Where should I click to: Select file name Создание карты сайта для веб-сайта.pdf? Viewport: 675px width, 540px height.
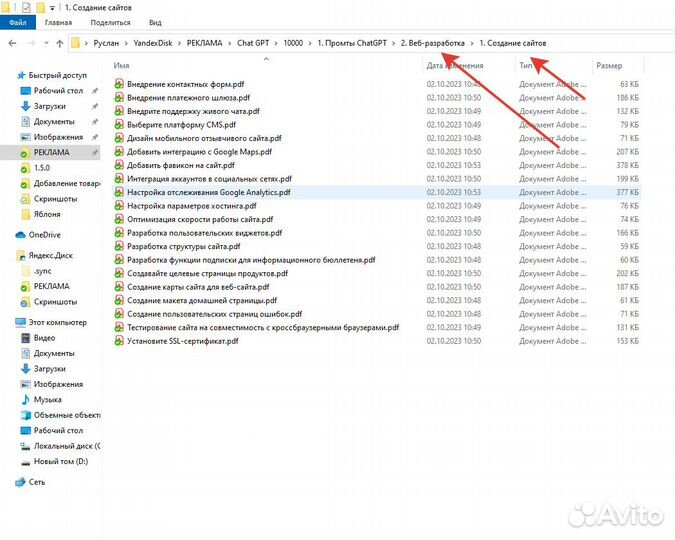click(x=198, y=287)
